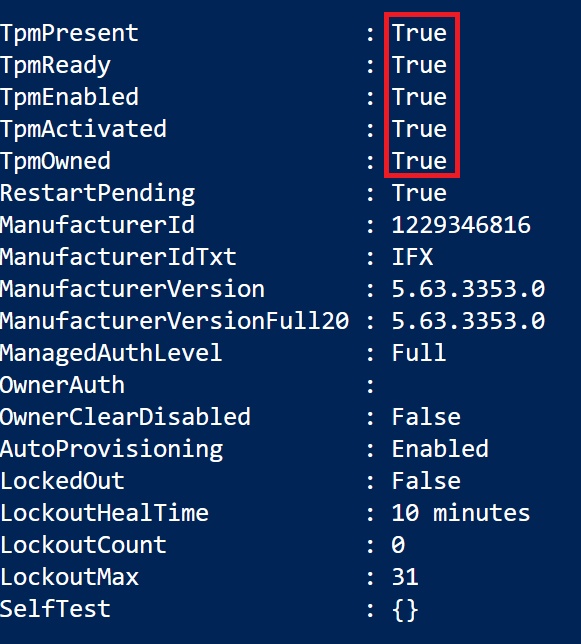Screen dimensions: 581x644
Task: Click the ManufacturerVersion value 5.63.3353.0
Action: coord(468,289)
